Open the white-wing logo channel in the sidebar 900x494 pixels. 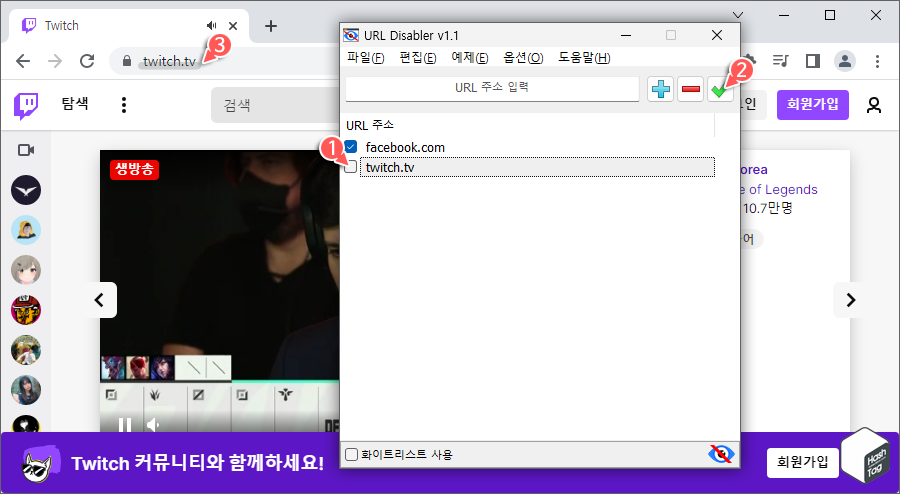pos(26,190)
